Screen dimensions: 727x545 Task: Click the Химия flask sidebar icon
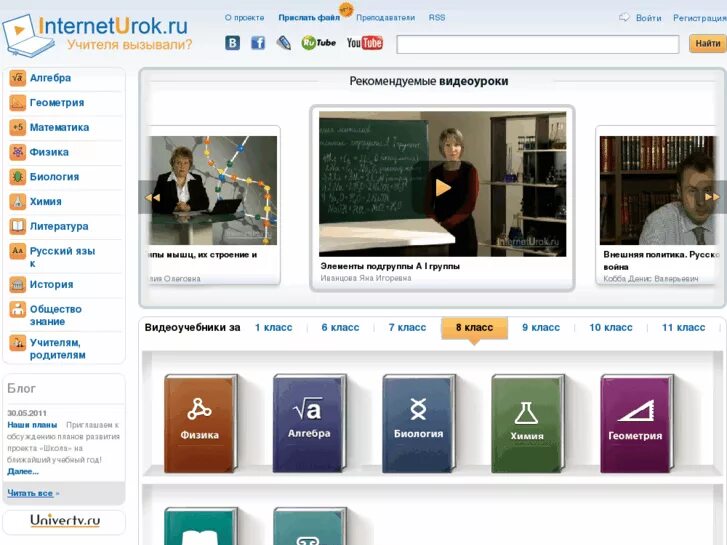(x=18, y=201)
